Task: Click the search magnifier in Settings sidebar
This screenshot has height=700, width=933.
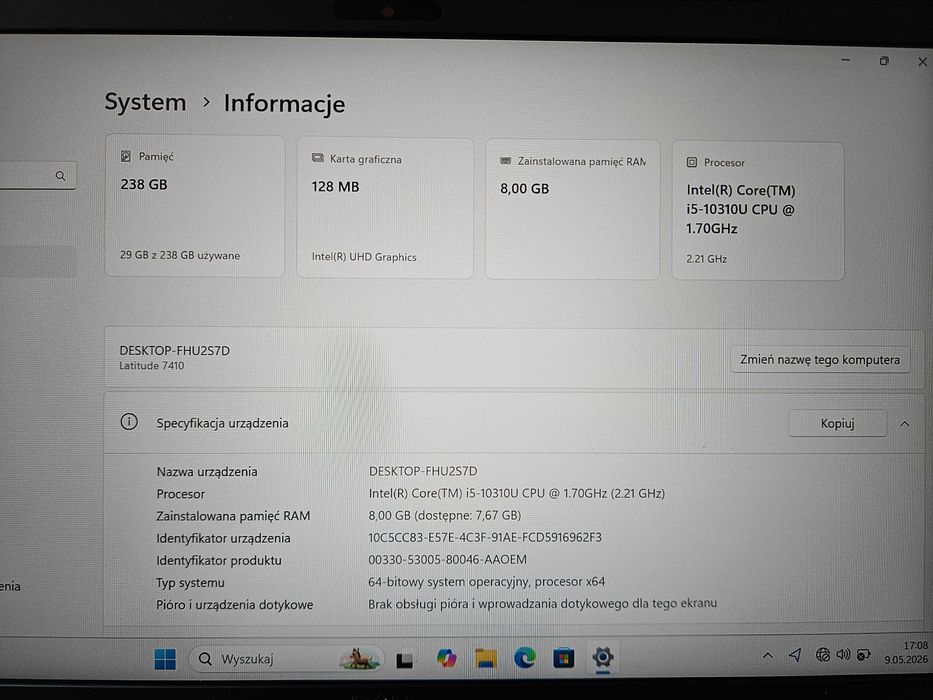Action: (60, 176)
